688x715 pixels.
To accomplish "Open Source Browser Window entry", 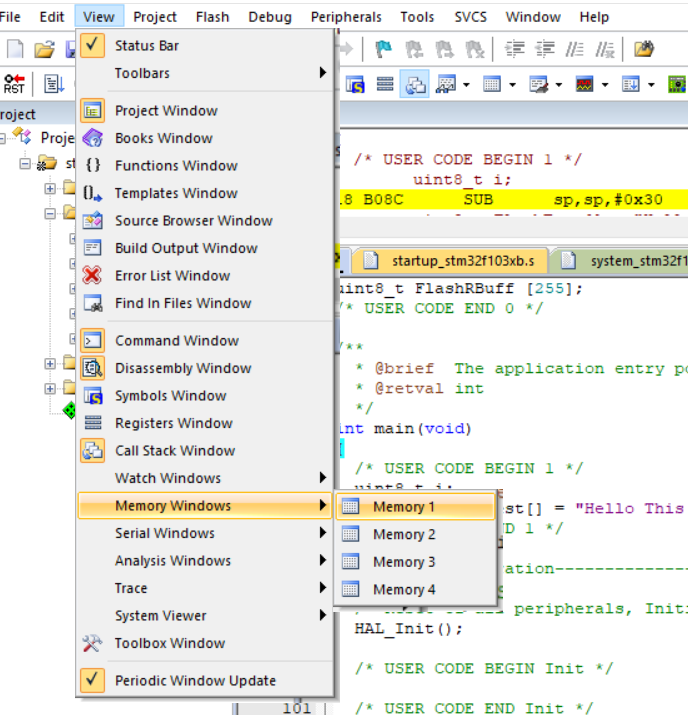I will (205, 221).
